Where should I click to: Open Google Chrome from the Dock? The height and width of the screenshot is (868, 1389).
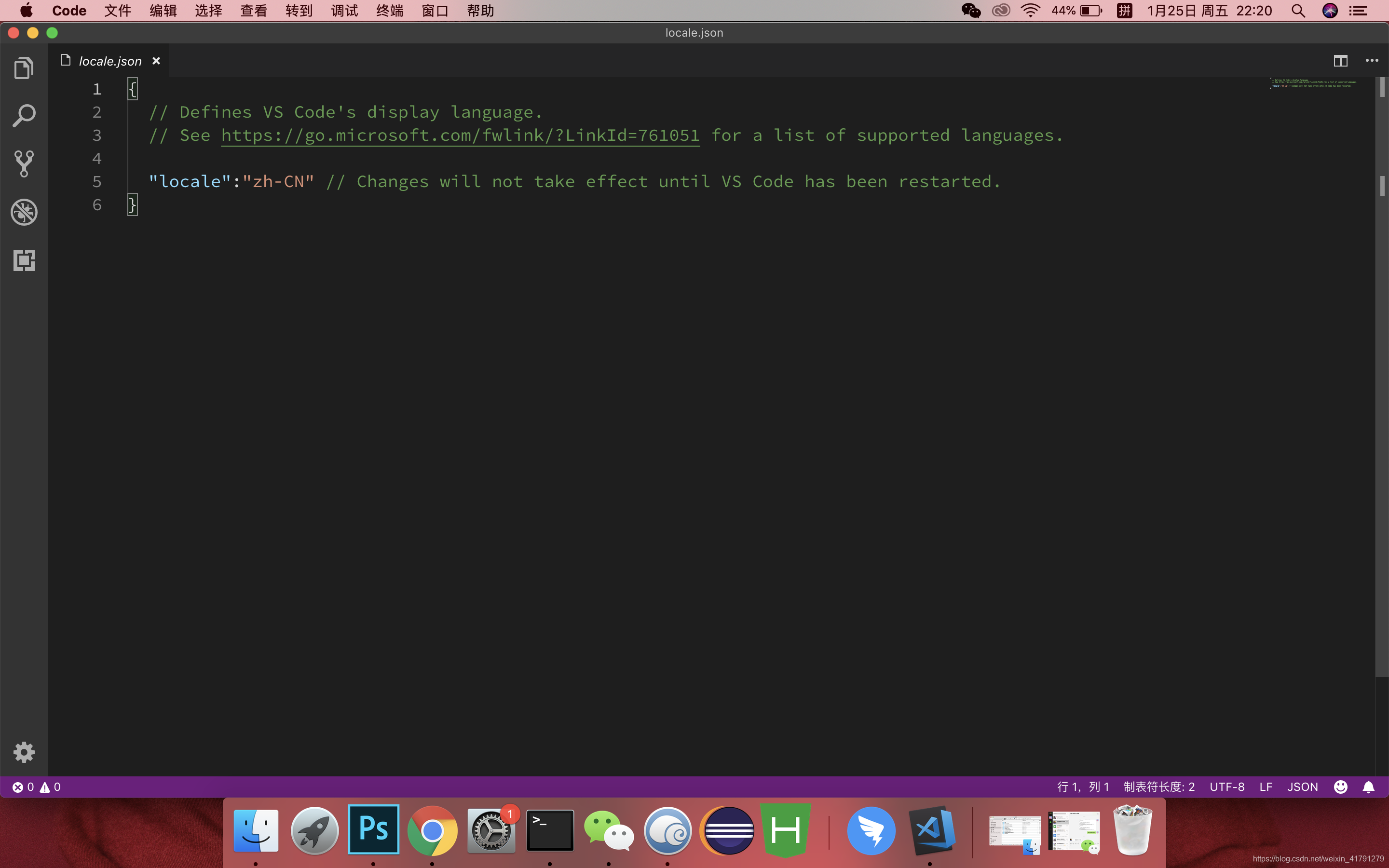[x=432, y=831]
